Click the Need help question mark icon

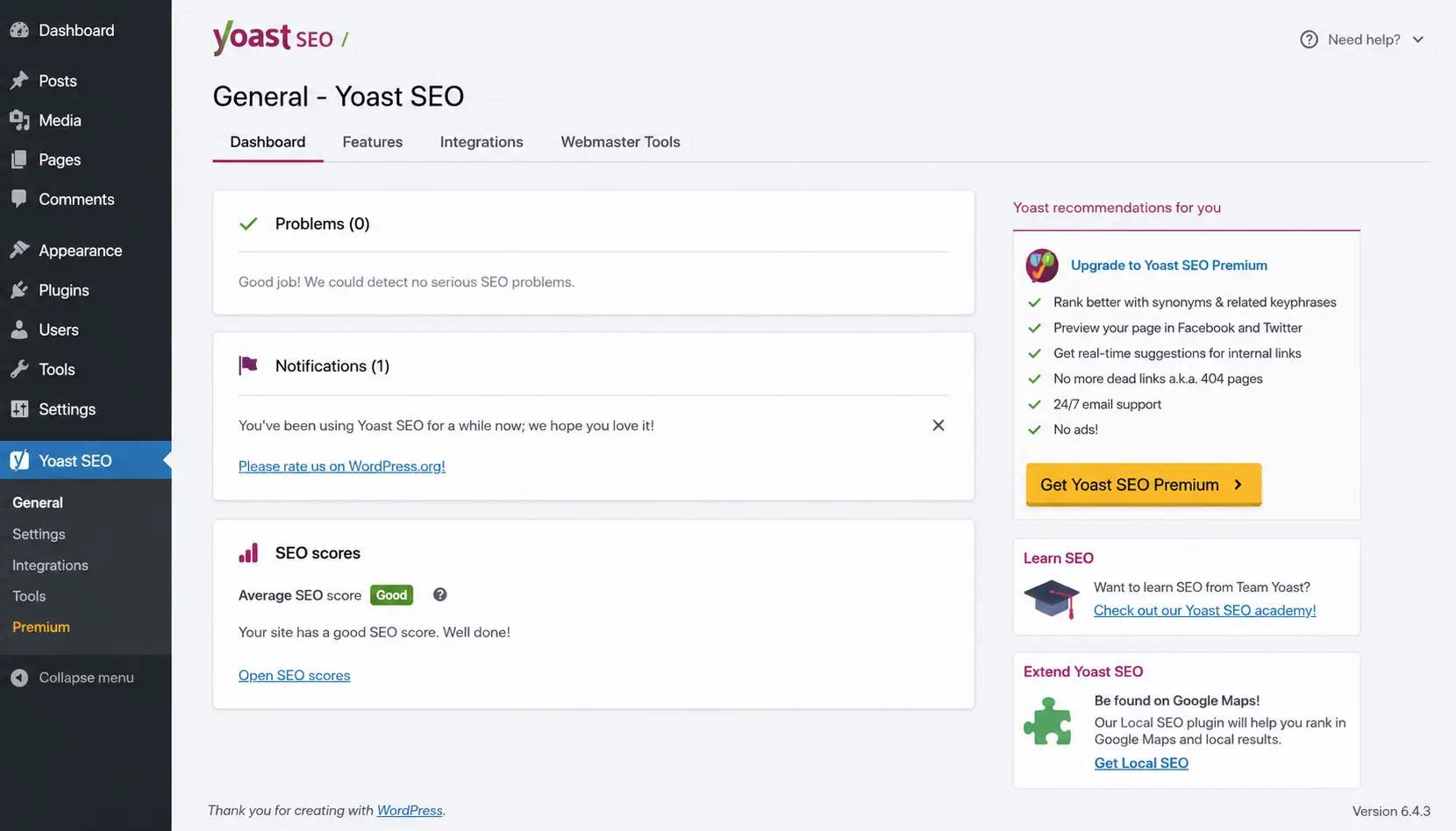[x=1309, y=39]
